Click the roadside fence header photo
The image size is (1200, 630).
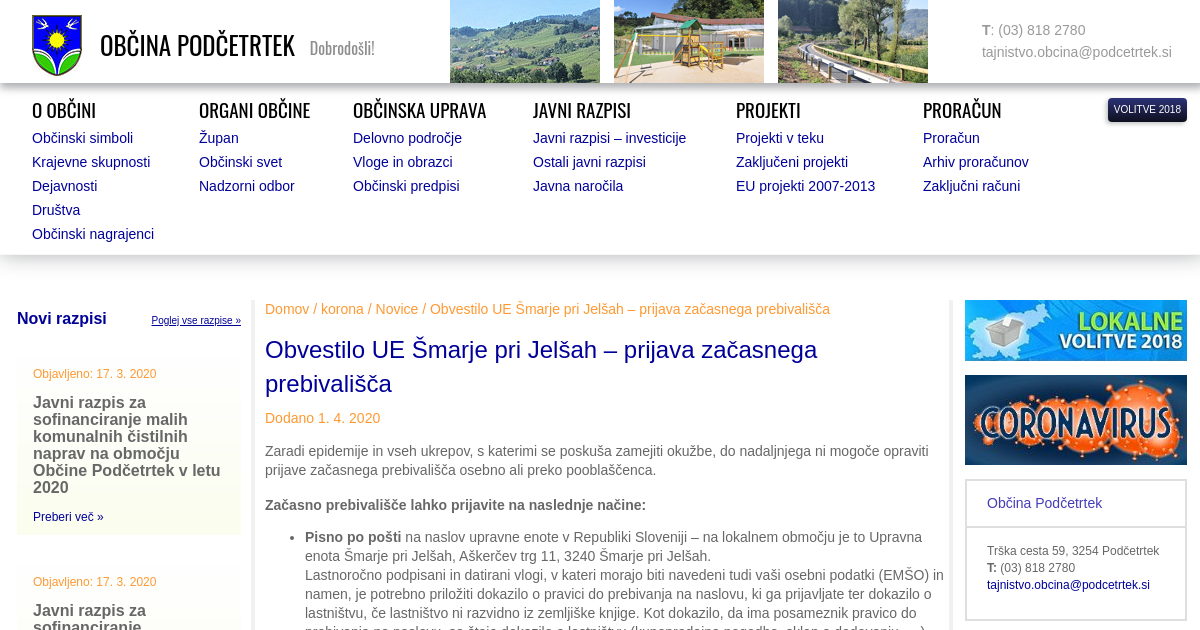click(x=852, y=41)
